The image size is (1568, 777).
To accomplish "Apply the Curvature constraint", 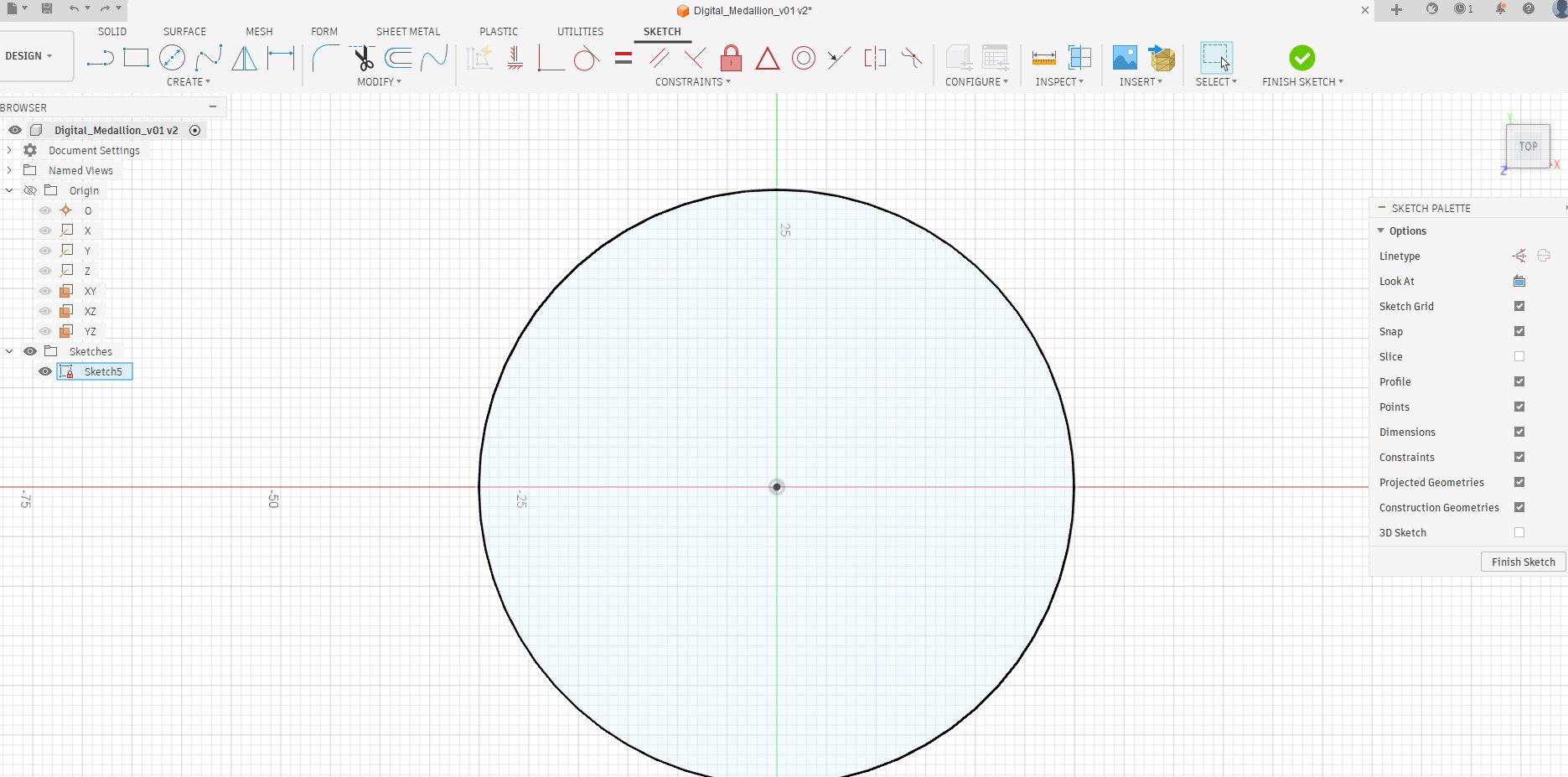I will pos(911,58).
